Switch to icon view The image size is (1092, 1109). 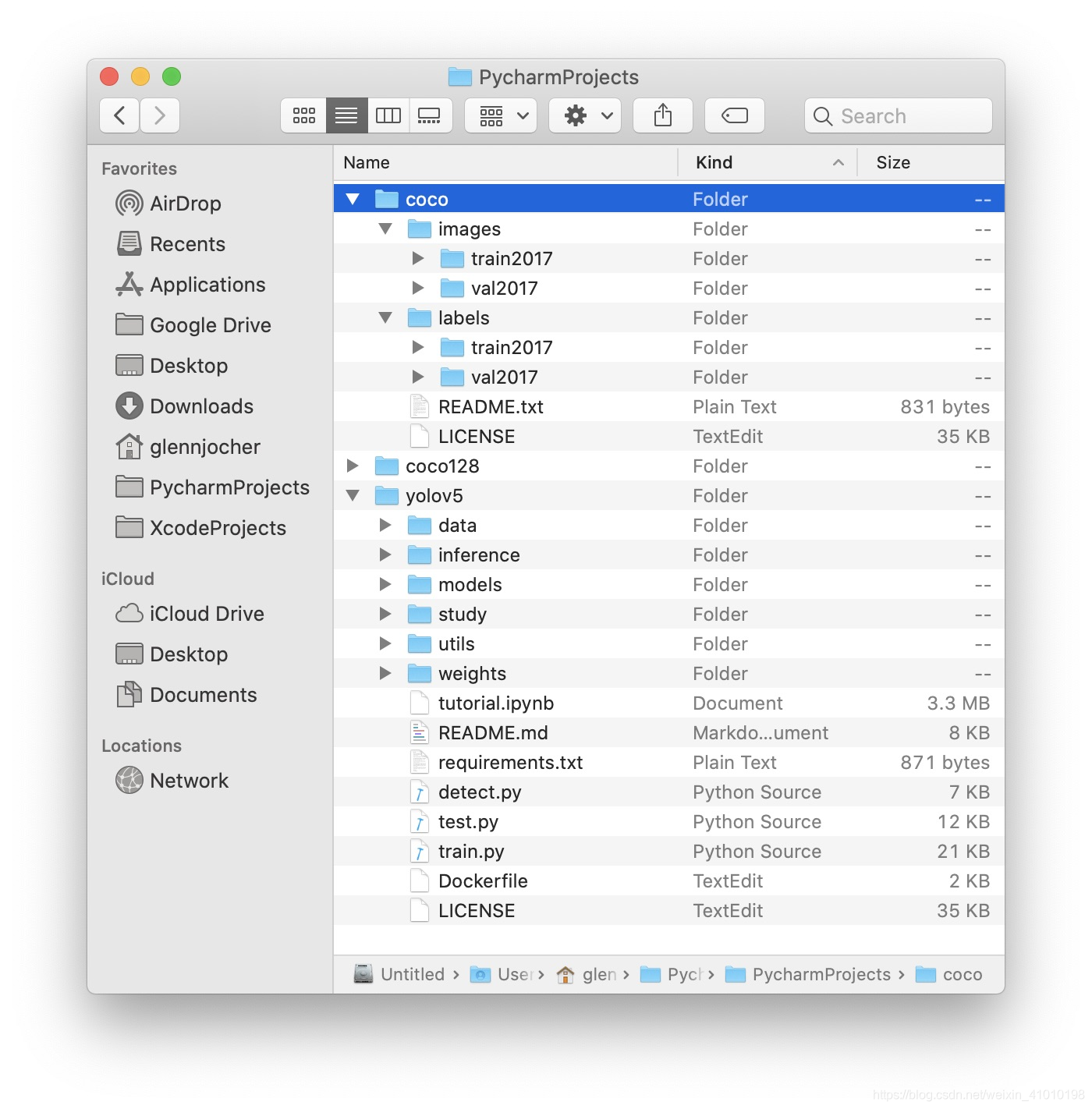click(x=303, y=115)
